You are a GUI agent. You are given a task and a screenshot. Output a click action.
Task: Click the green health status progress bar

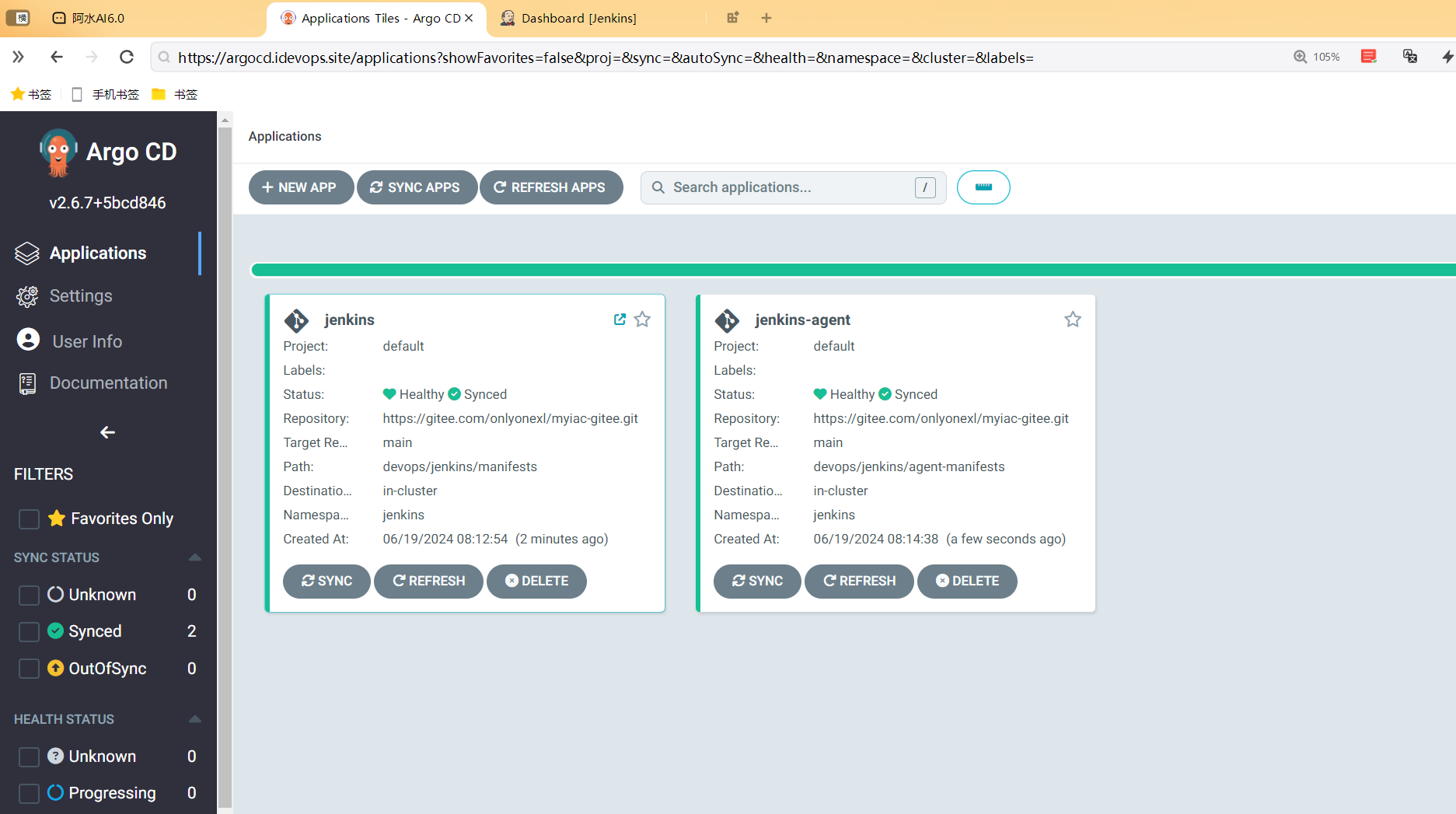[853, 270]
